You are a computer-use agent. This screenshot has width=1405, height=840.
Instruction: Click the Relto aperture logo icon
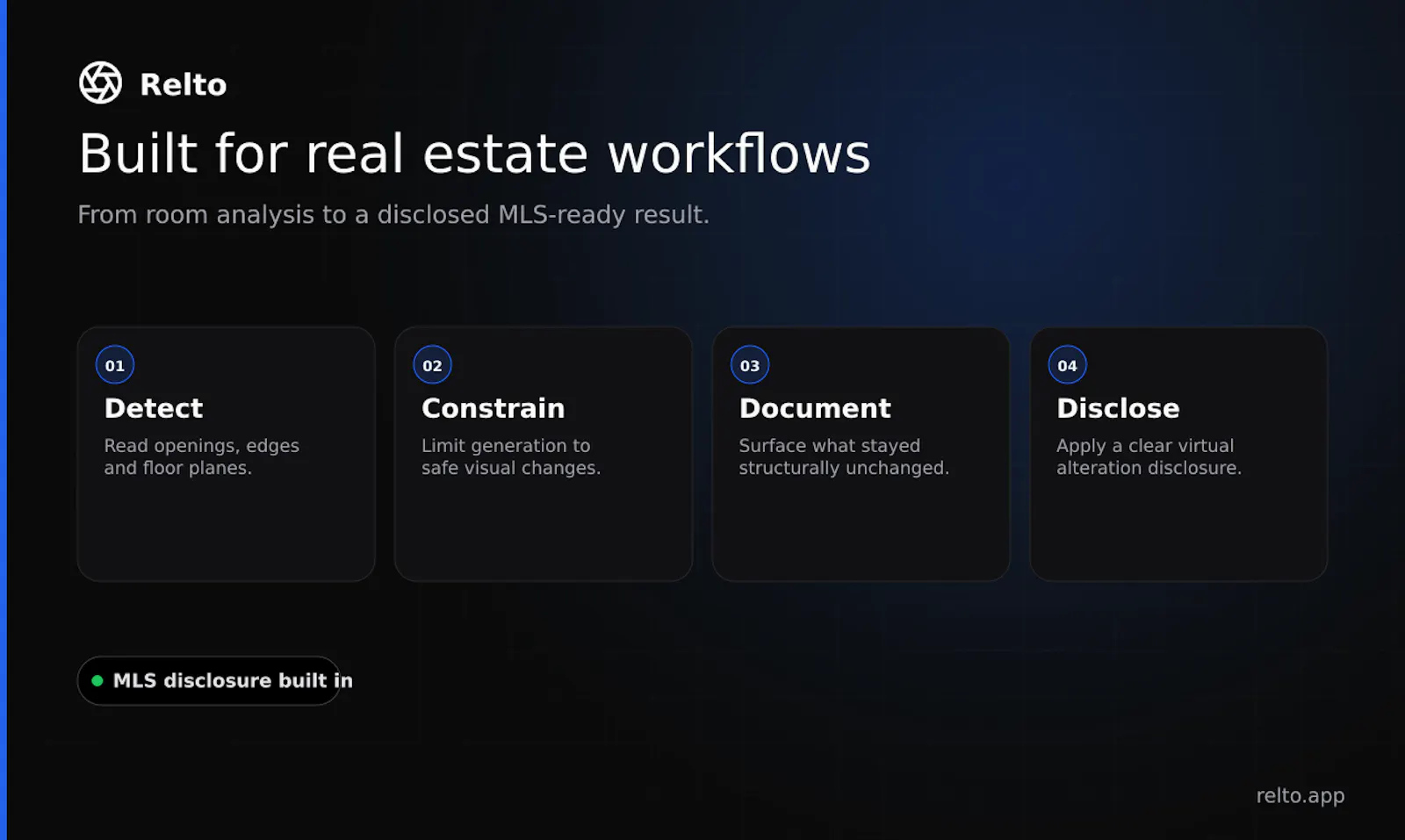coord(101,83)
